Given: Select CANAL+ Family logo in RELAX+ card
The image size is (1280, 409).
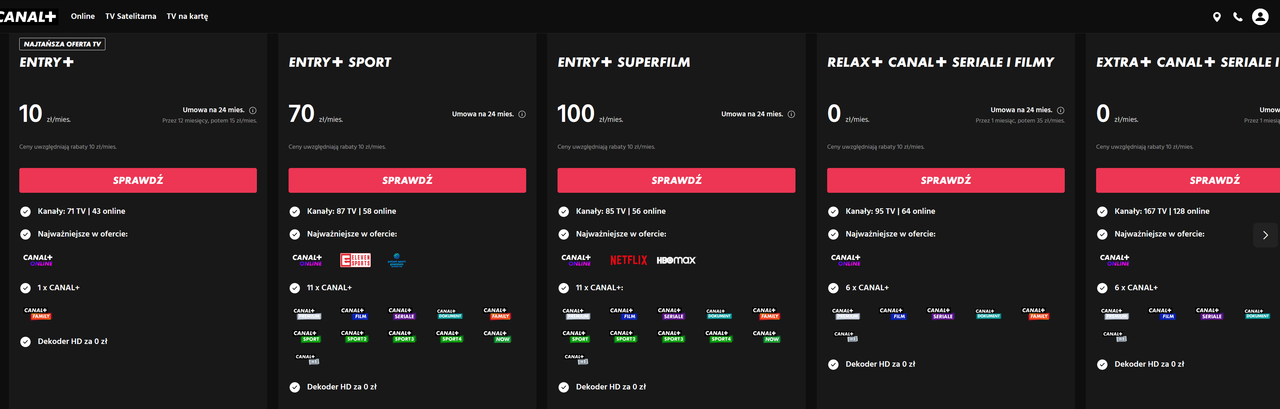Looking at the screenshot, I should click(x=1036, y=313).
